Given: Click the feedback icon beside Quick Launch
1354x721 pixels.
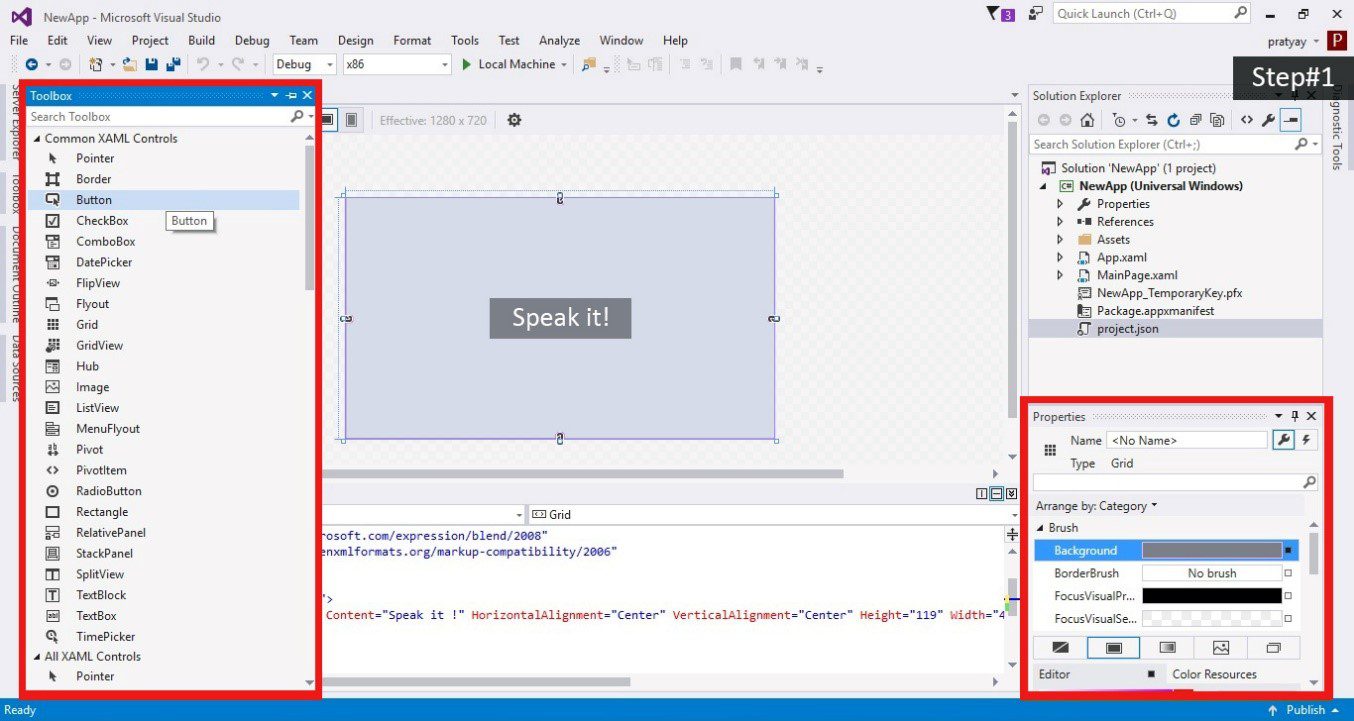Looking at the screenshot, I should [x=1036, y=14].
